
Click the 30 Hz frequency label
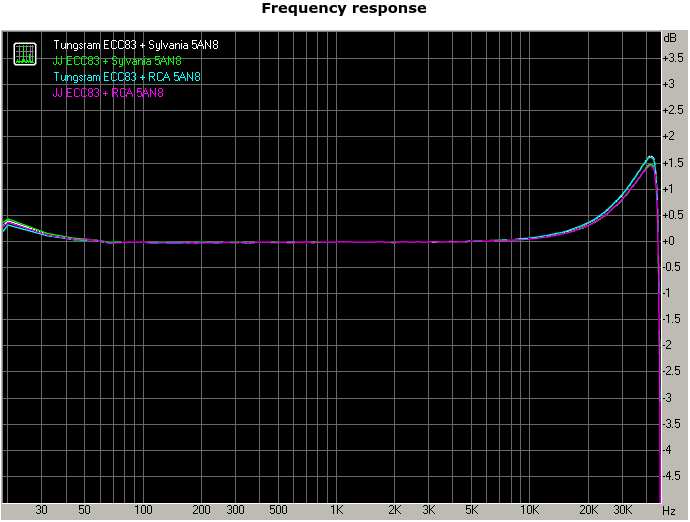click(41, 510)
